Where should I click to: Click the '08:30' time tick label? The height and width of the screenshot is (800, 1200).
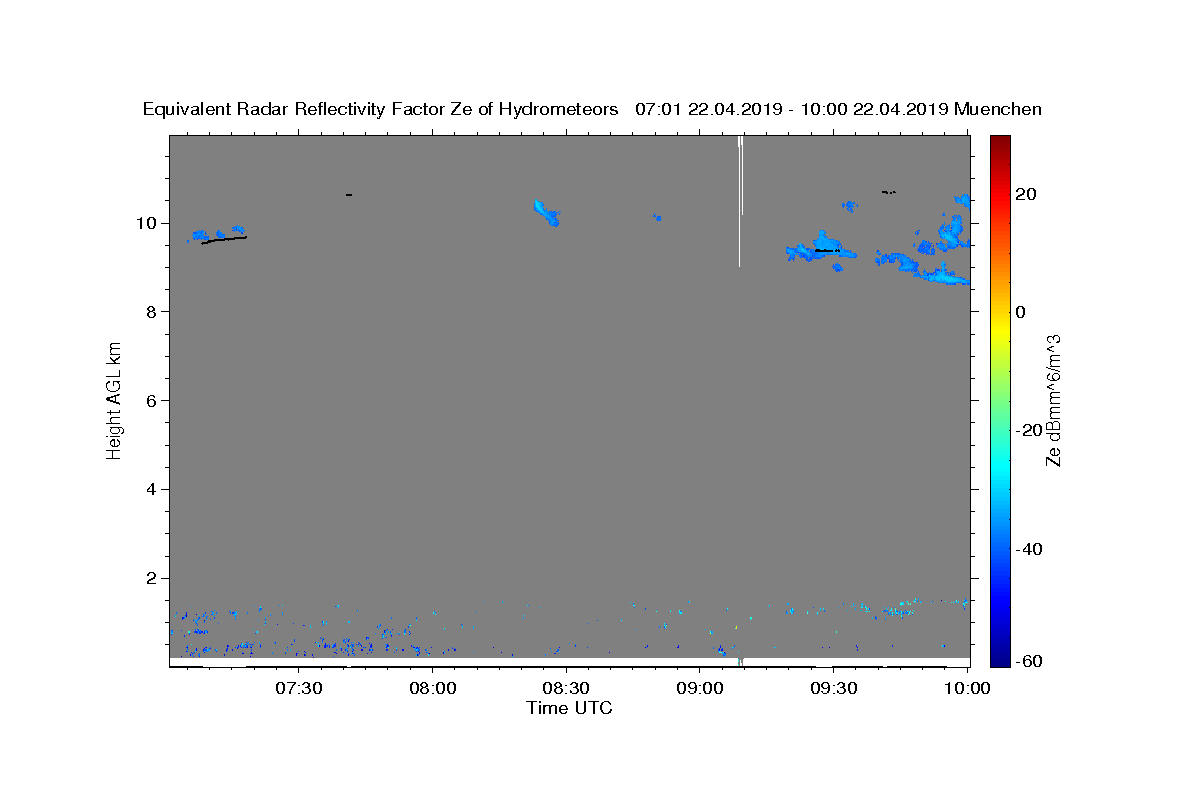566,688
